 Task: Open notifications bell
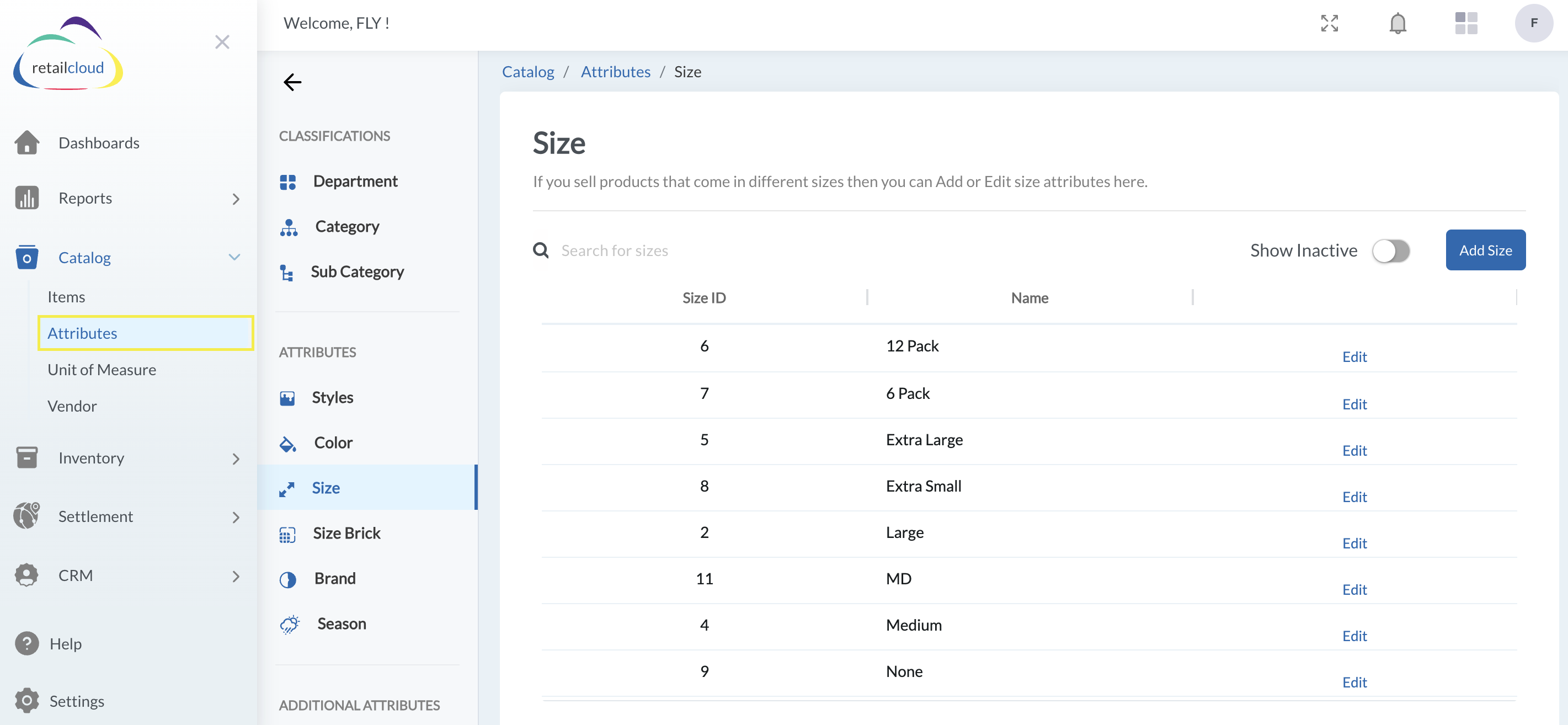[x=1398, y=23]
